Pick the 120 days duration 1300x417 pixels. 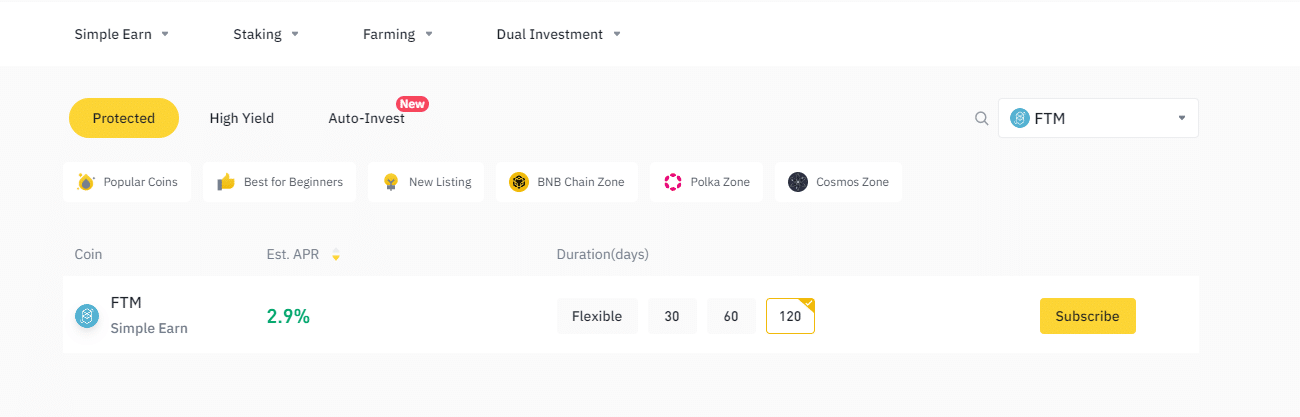click(x=790, y=316)
